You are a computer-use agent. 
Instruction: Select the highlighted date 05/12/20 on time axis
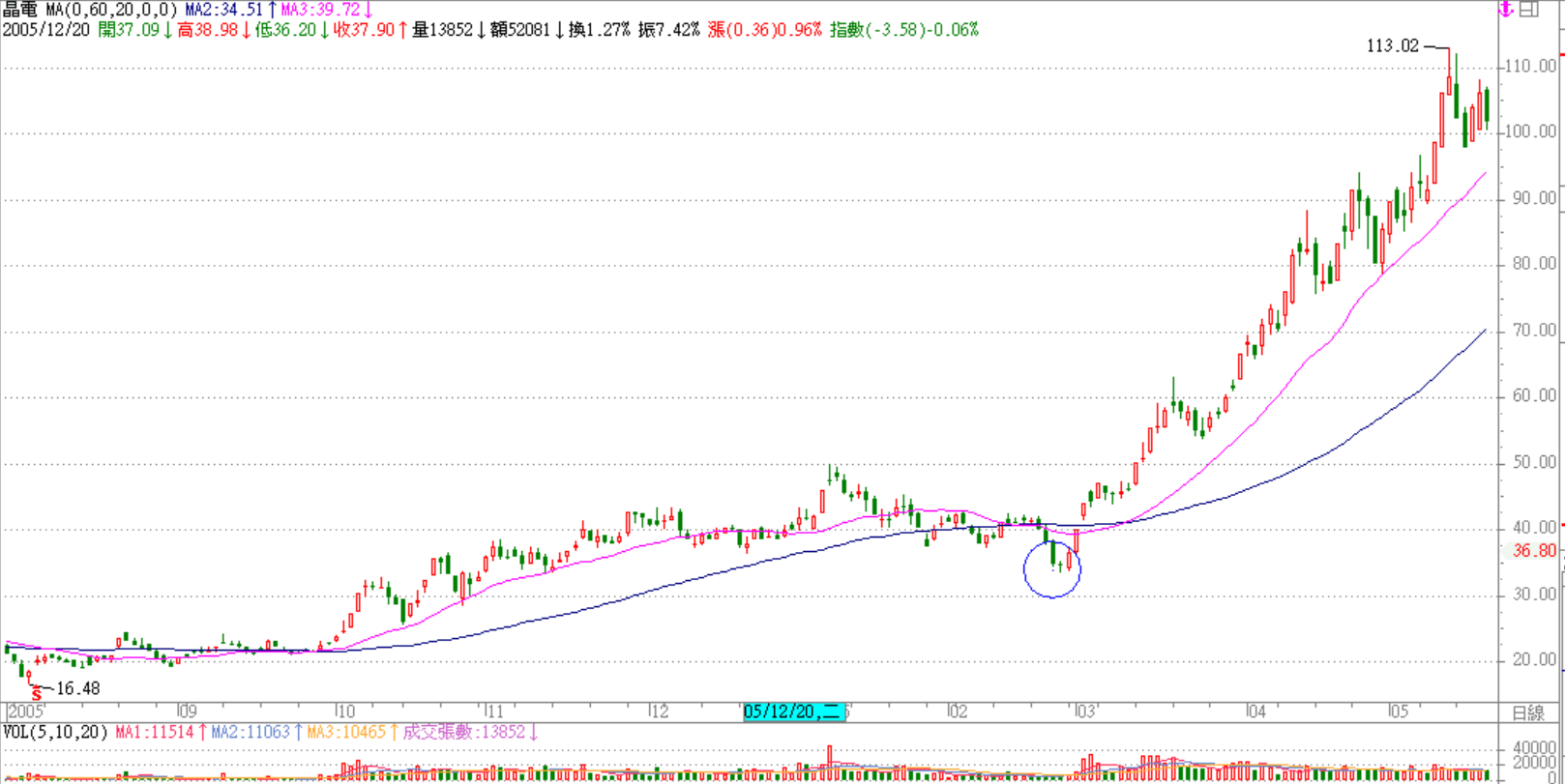pyautogui.click(x=794, y=712)
